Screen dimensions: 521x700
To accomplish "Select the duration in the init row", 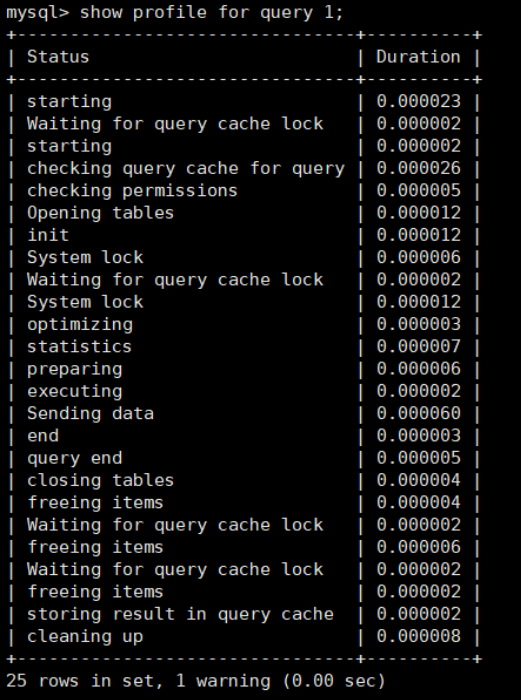I will tap(418, 235).
